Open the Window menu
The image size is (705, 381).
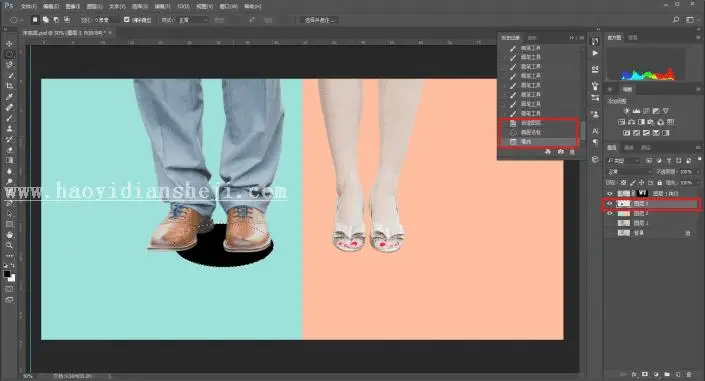pyautogui.click(x=228, y=6)
